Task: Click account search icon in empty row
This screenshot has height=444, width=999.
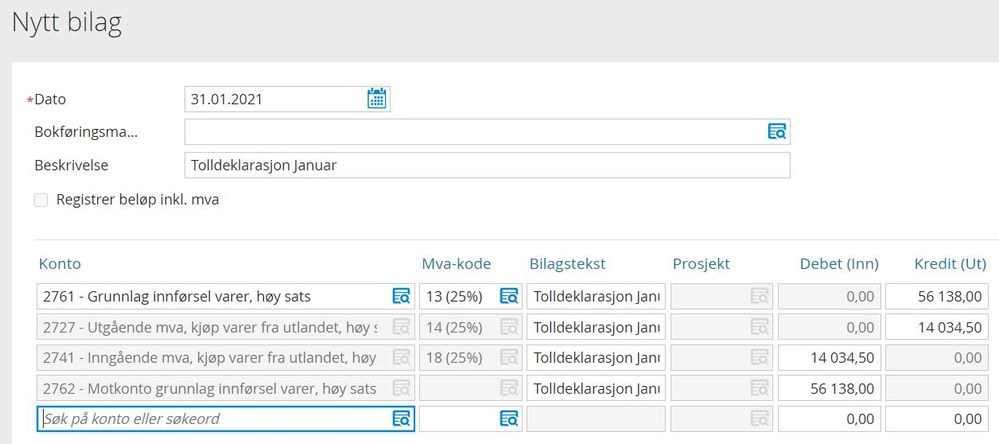Action: pyautogui.click(x=402, y=419)
